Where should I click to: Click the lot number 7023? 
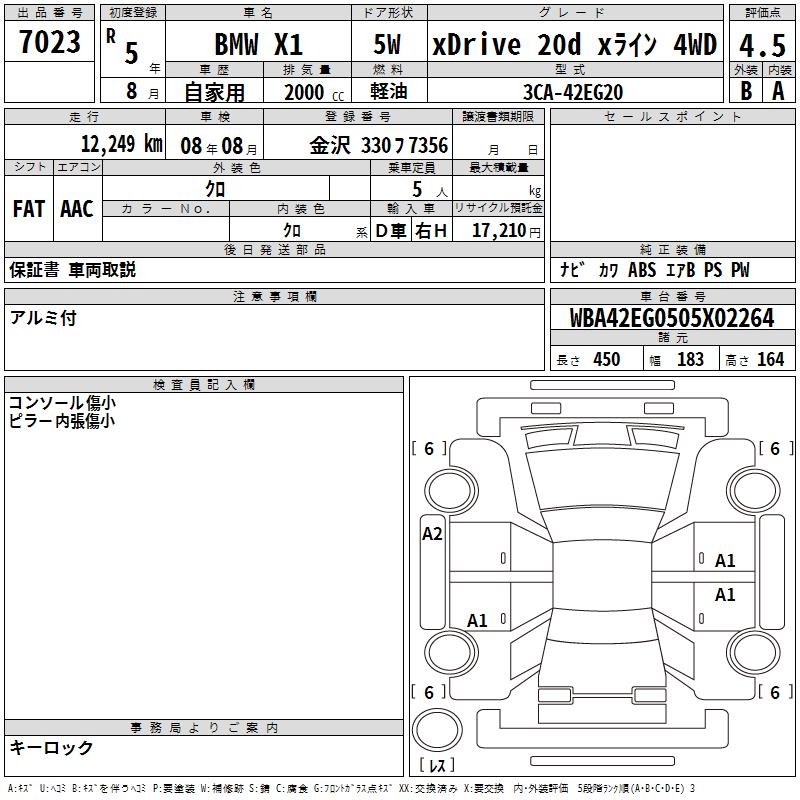coord(49,41)
